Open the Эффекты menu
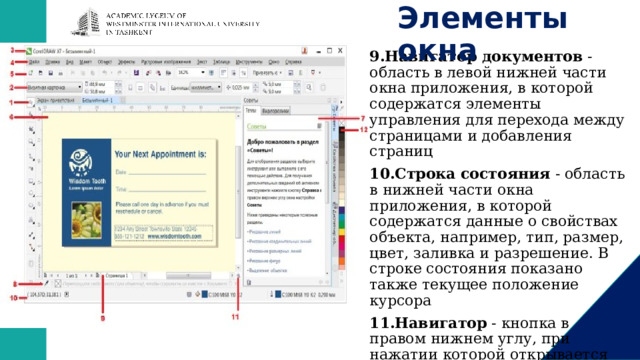The width and height of the screenshot is (640, 360). [x=127, y=62]
